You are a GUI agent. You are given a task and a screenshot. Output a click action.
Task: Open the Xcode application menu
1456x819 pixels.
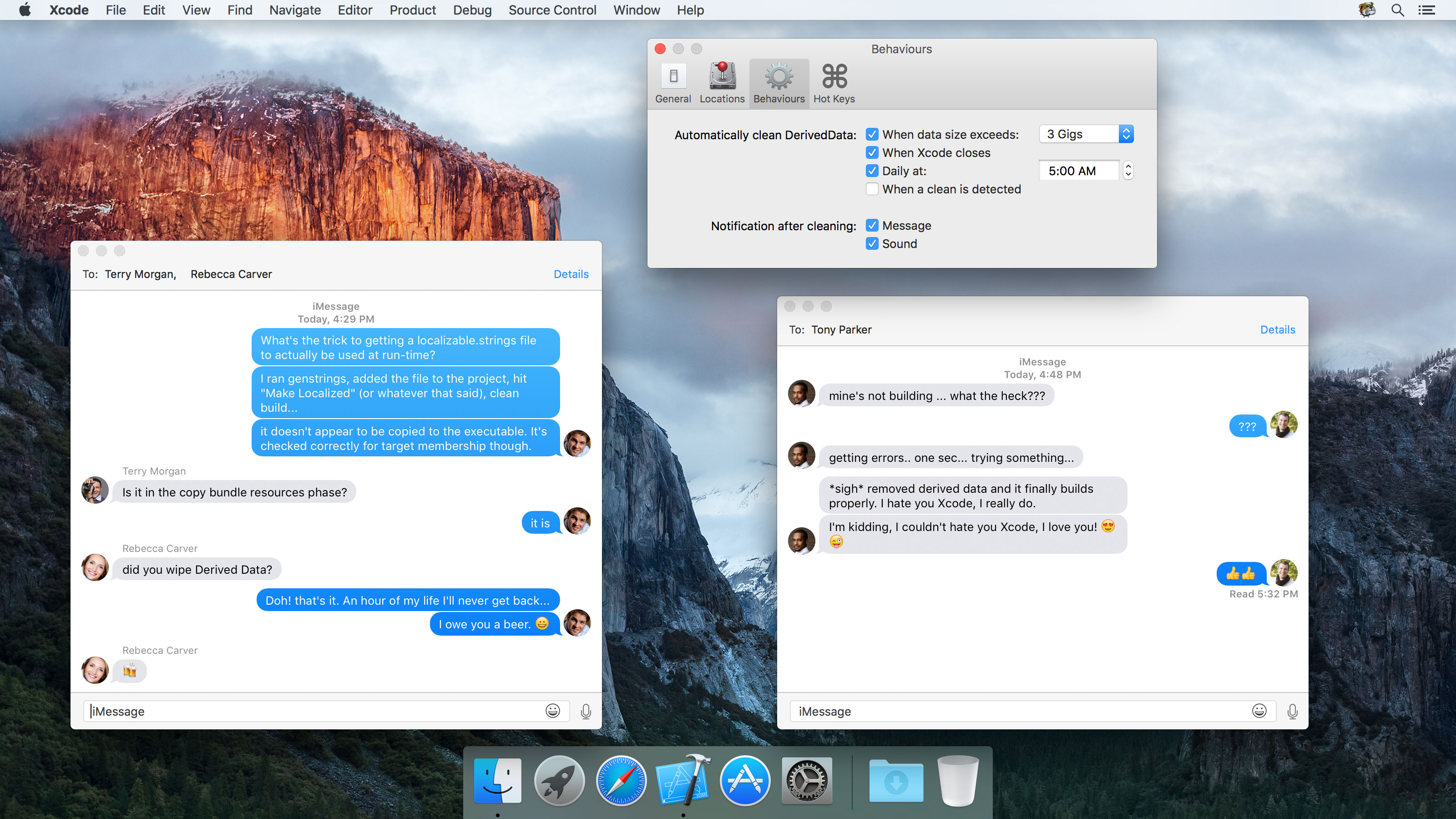pyautogui.click(x=69, y=10)
